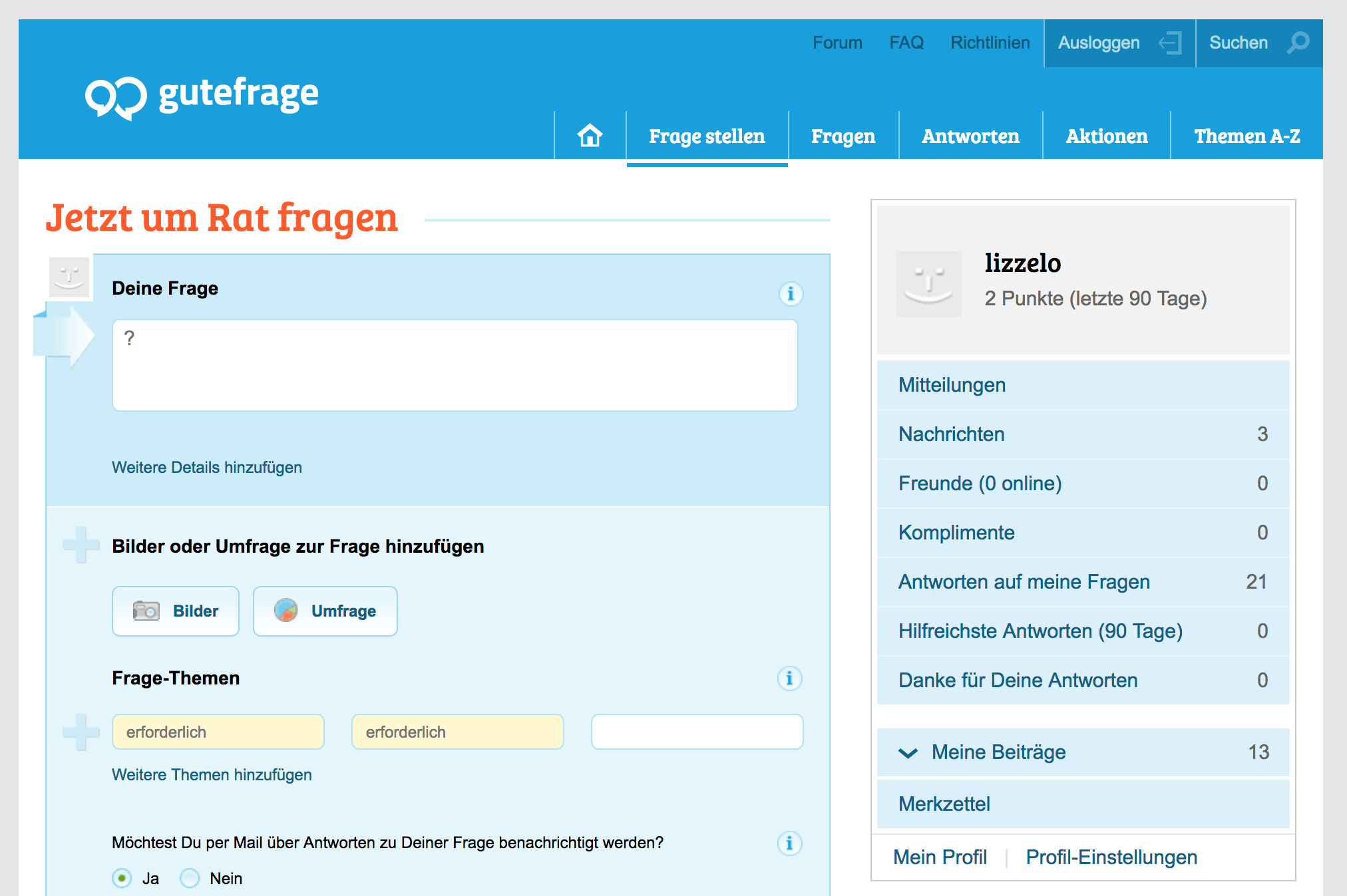Screen dimensions: 1347x896
Task: Open the Antworten navigation tab
Action: [x=970, y=136]
